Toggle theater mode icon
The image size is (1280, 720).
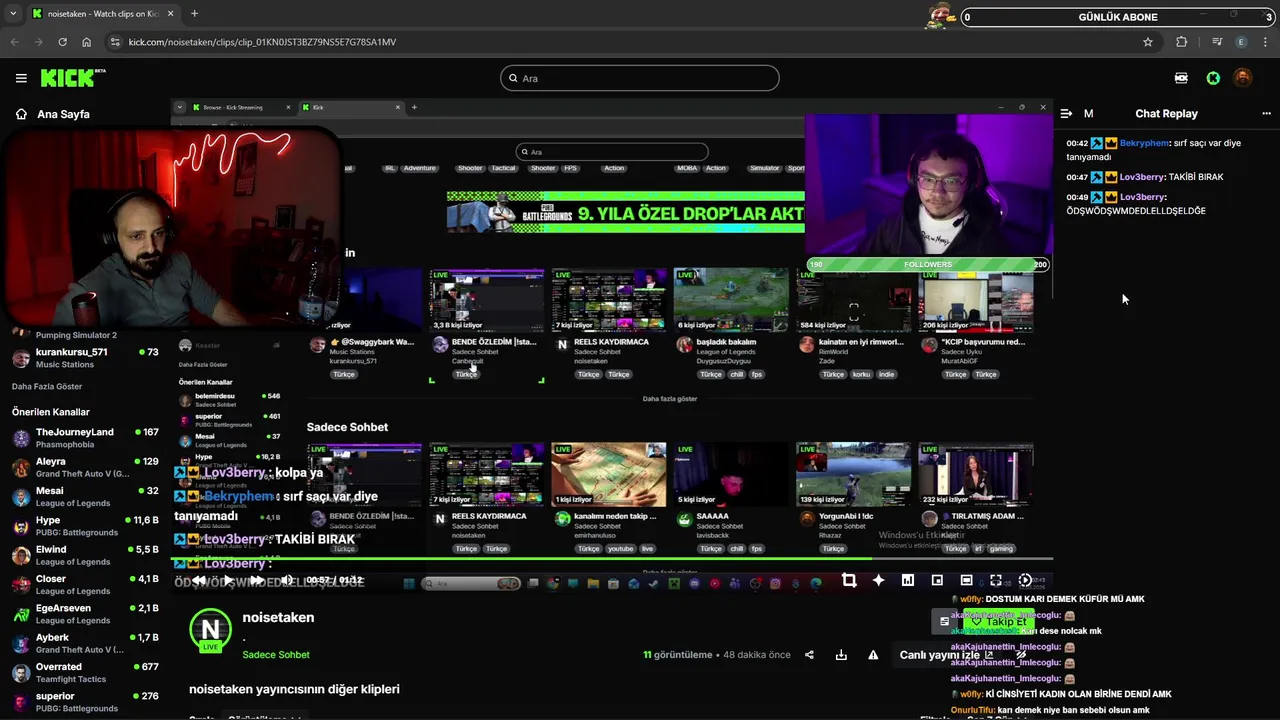(966, 580)
